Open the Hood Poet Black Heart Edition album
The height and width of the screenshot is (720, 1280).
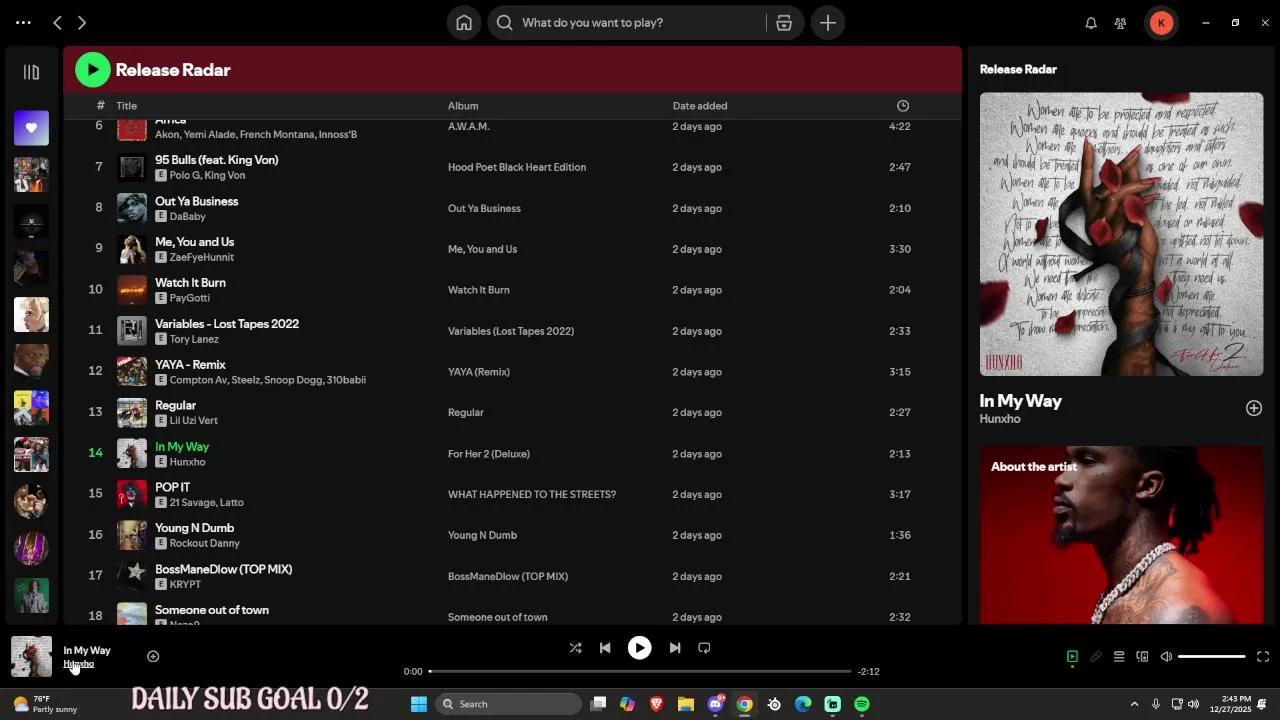517,167
